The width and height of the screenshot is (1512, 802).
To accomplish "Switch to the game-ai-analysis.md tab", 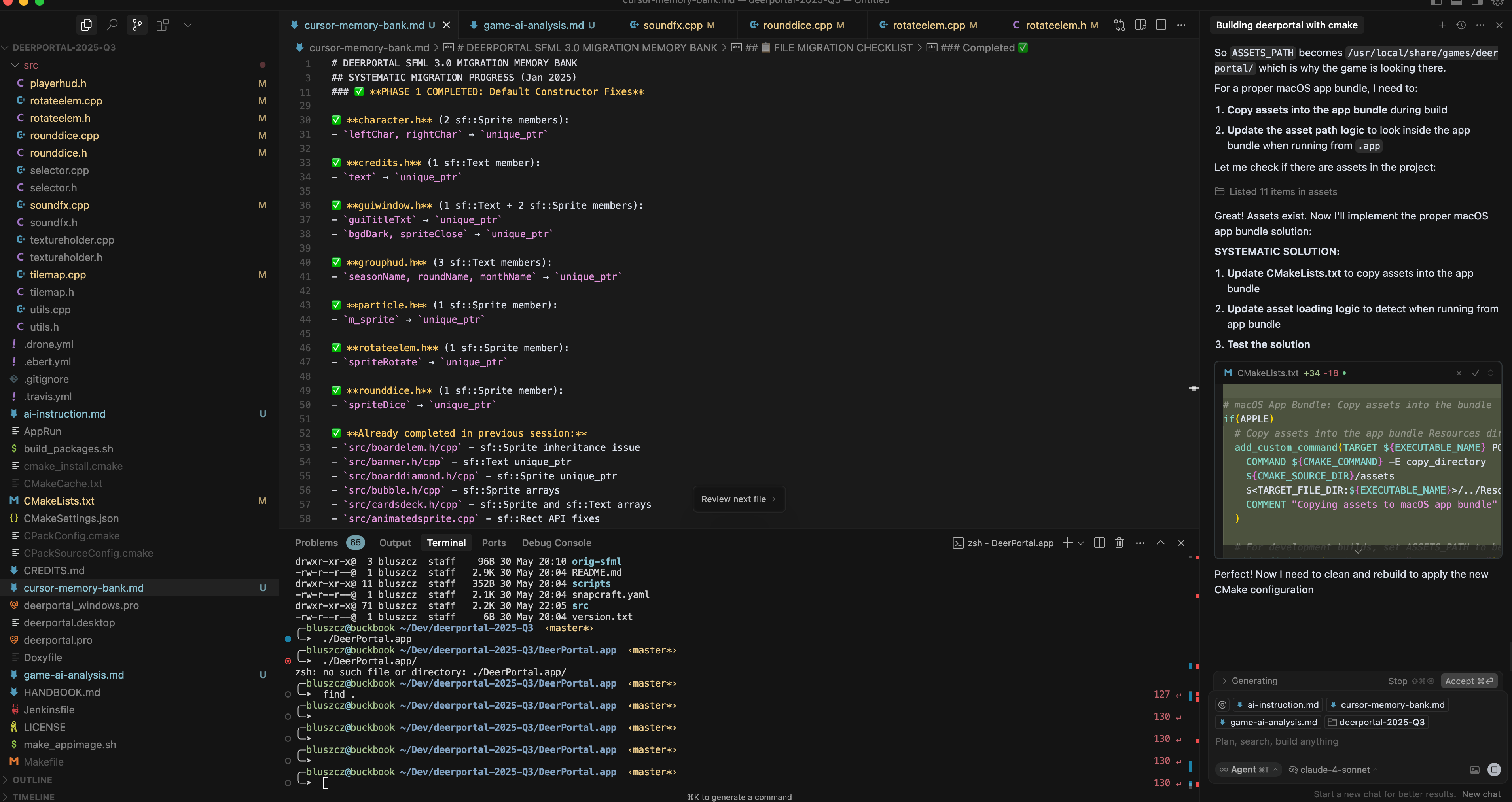I will click(533, 25).
